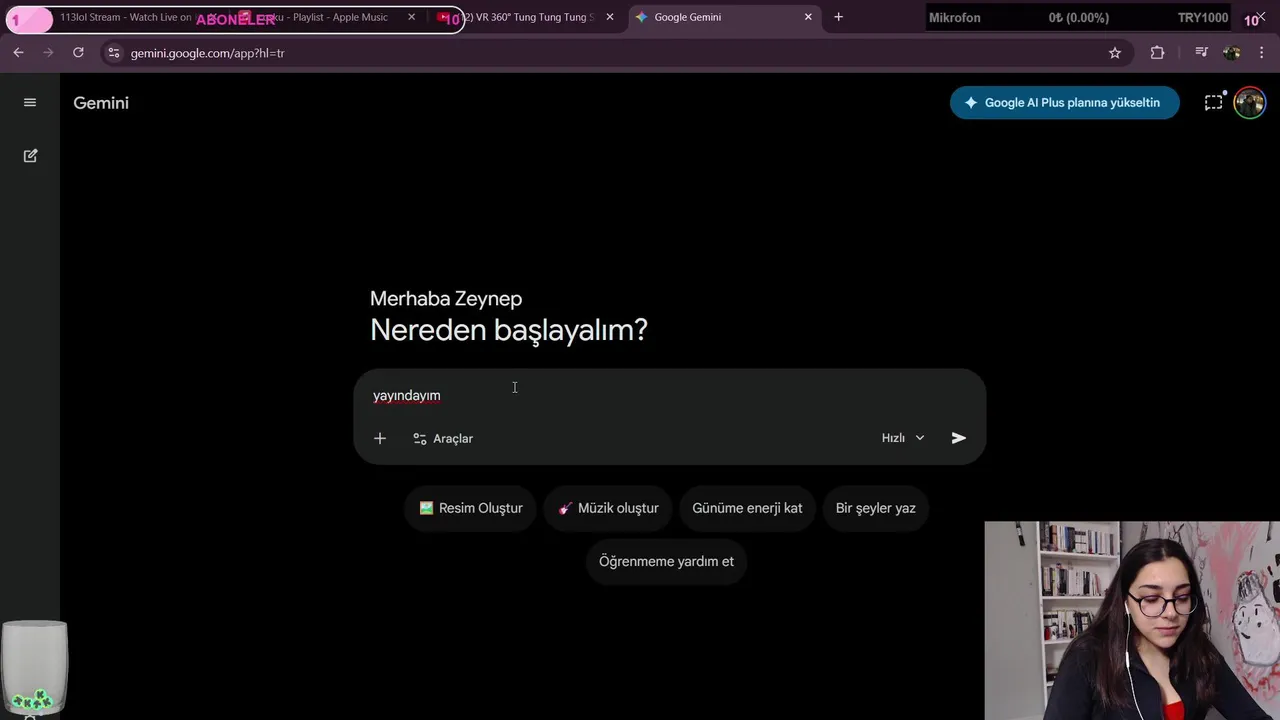Focus the prompt input containing yayındayım
Image resolution: width=1280 pixels, height=720 pixels.
tap(670, 396)
